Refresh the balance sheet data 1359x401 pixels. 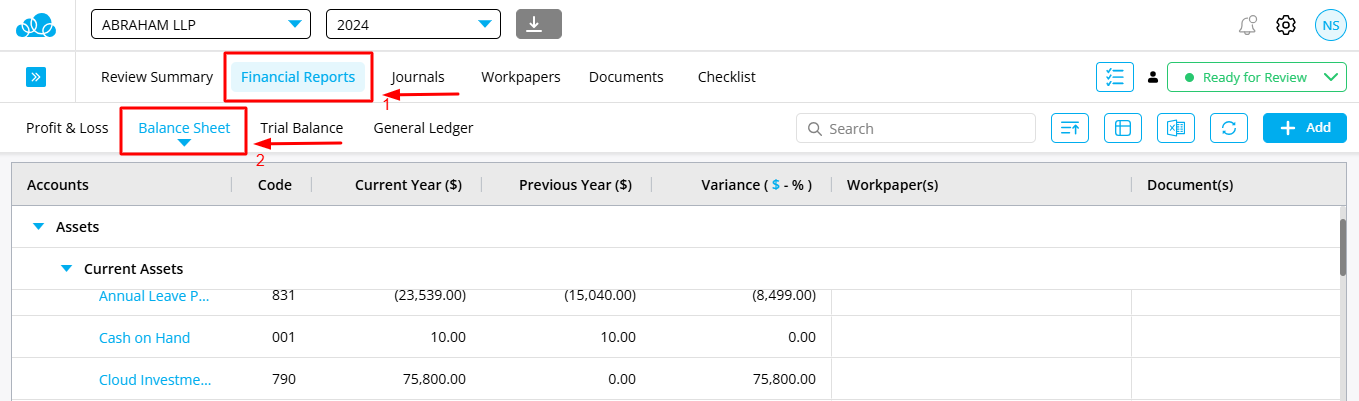coord(1229,128)
